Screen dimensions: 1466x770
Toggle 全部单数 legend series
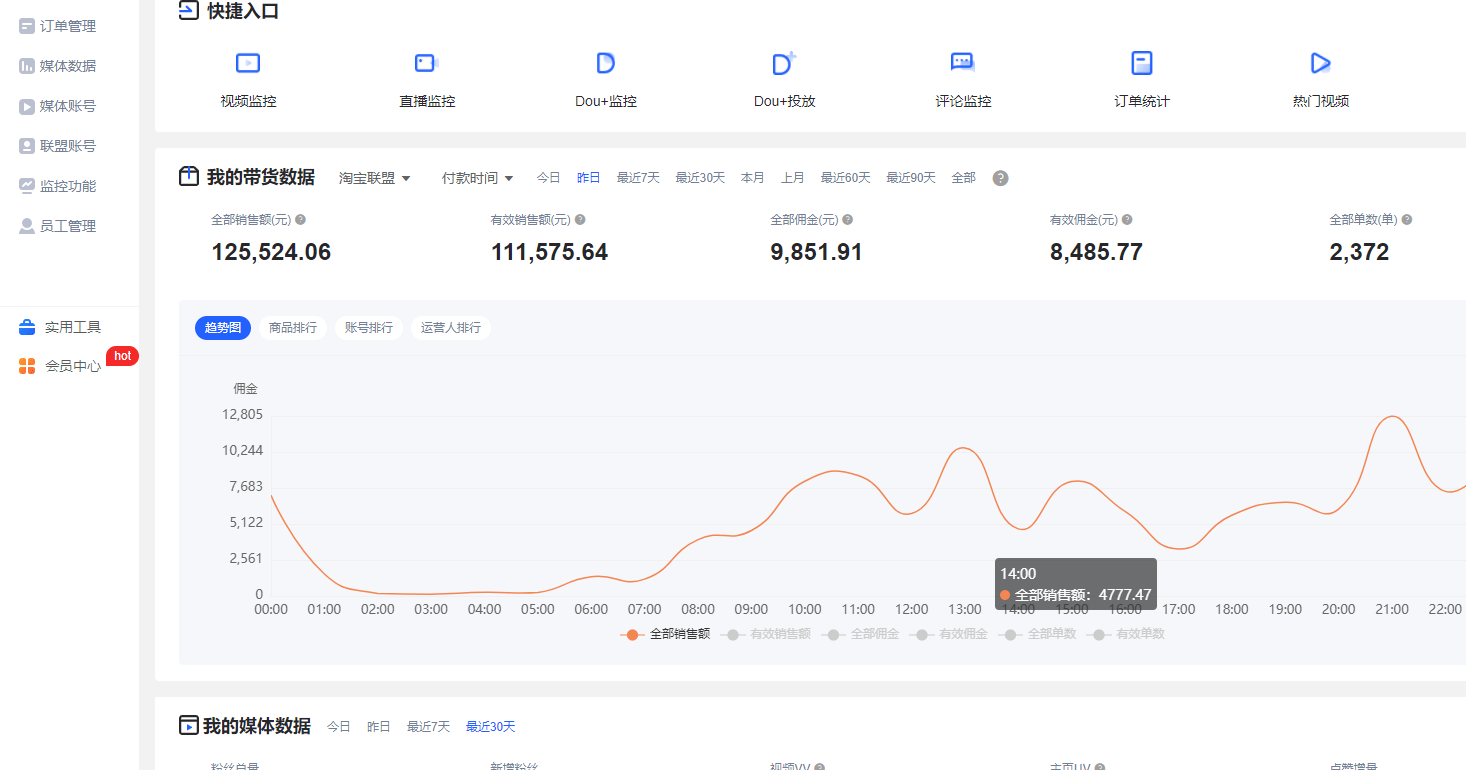[x=1037, y=634]
